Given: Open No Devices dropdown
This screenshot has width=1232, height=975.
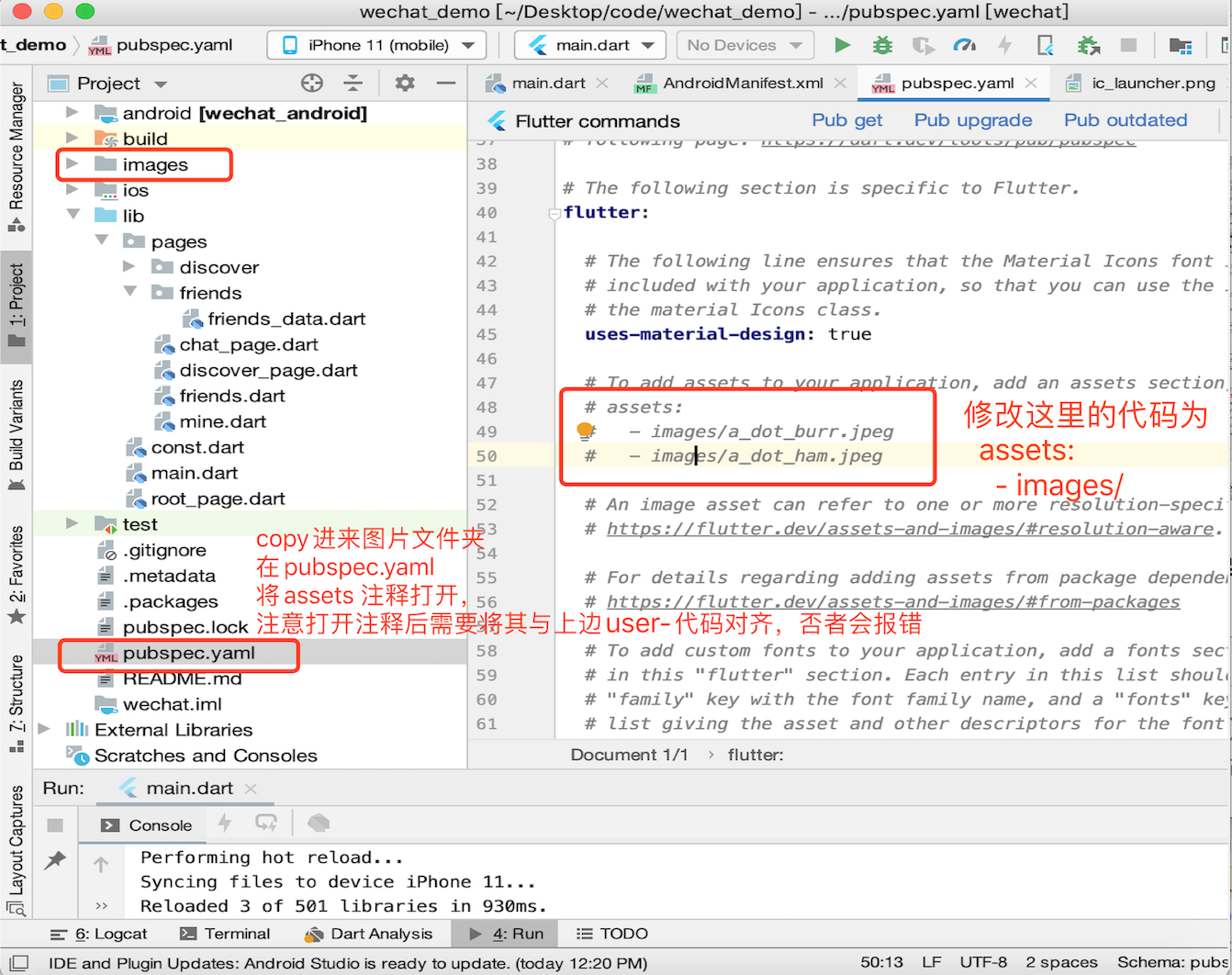Looking at the screenshot, I should pyautogui.click(x=745, y=45).
